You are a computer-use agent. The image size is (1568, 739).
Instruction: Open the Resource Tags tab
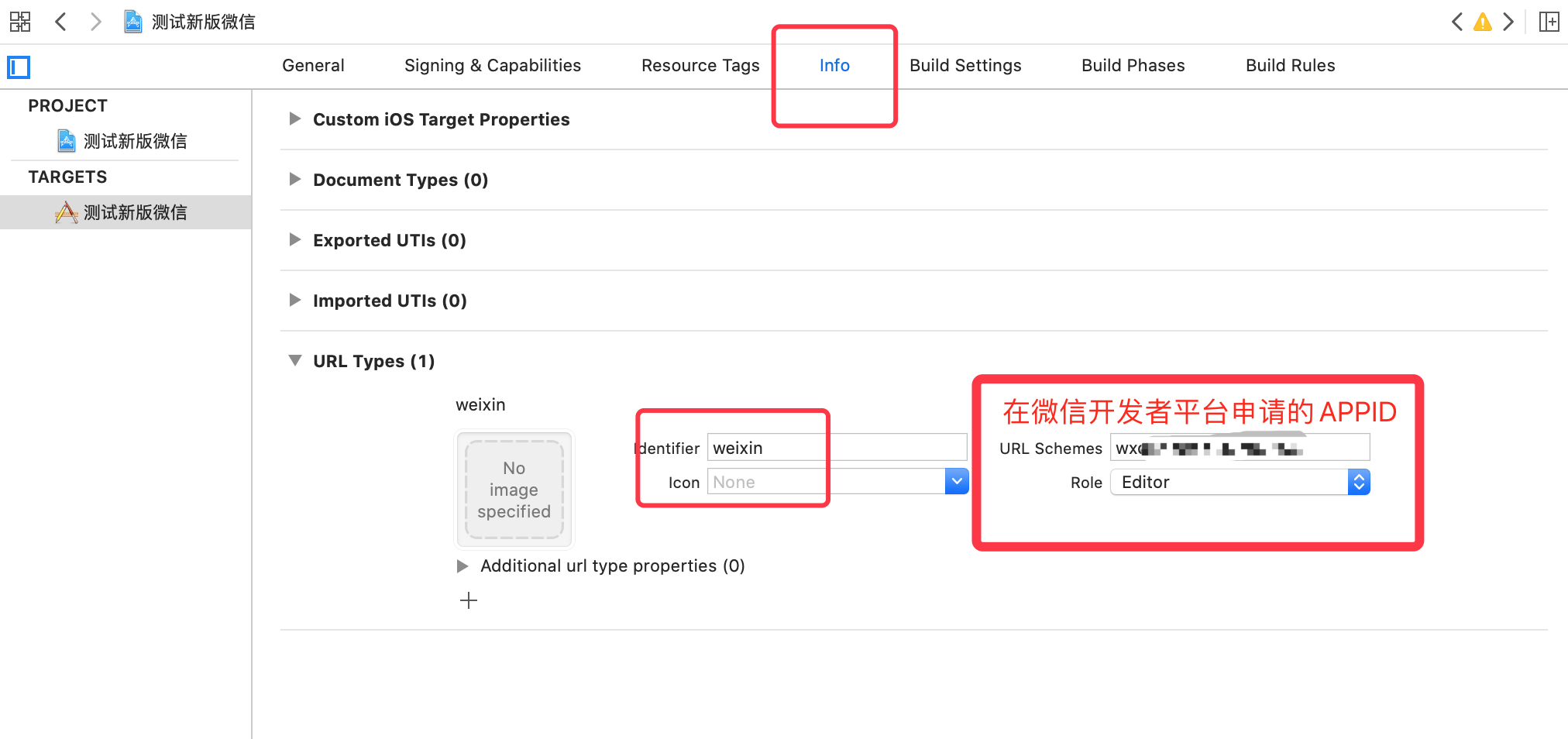700,66
